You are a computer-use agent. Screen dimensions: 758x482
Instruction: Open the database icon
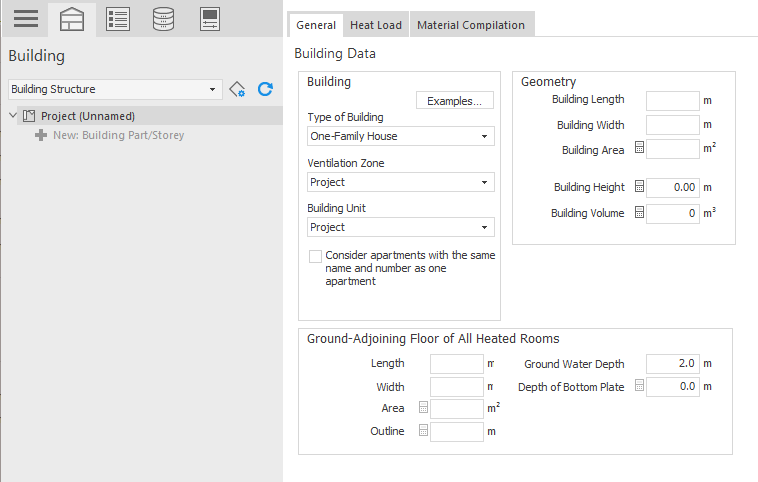163,19
